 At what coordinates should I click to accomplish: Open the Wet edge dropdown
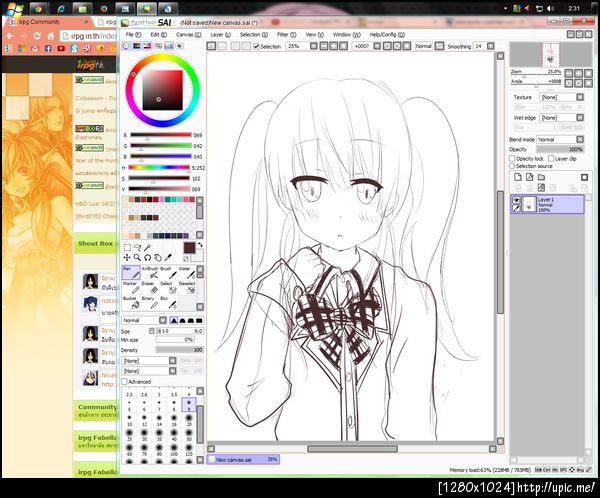[x=561, y=118]
